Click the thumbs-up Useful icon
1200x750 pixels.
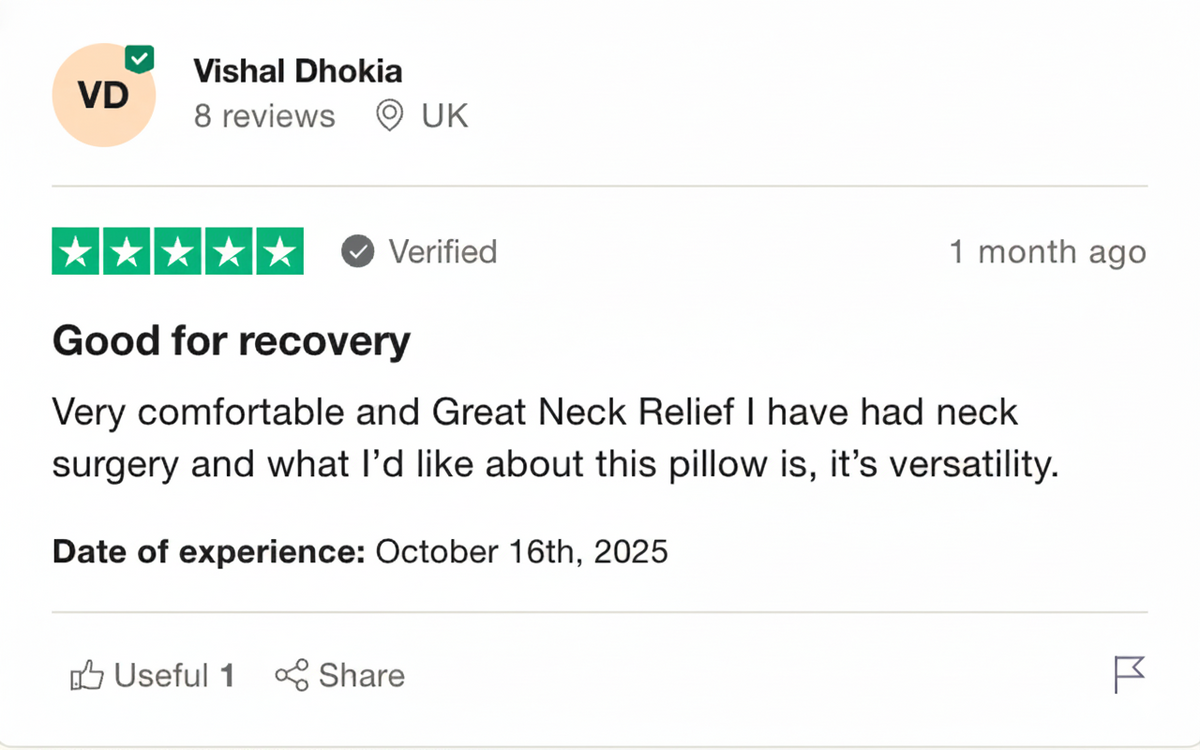point(87,676)
